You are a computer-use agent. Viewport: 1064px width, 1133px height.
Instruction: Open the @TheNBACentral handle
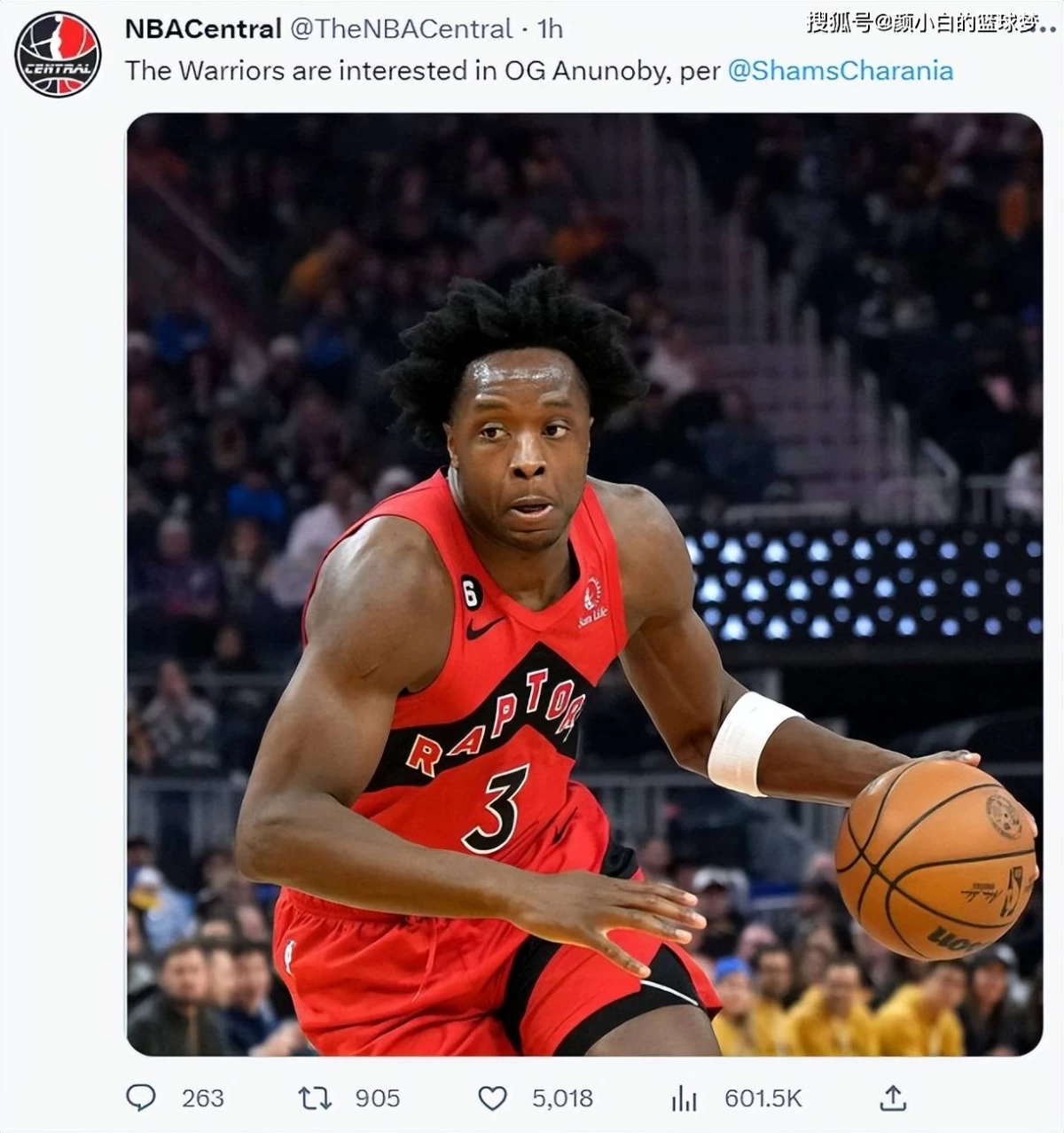pos(402,28)
